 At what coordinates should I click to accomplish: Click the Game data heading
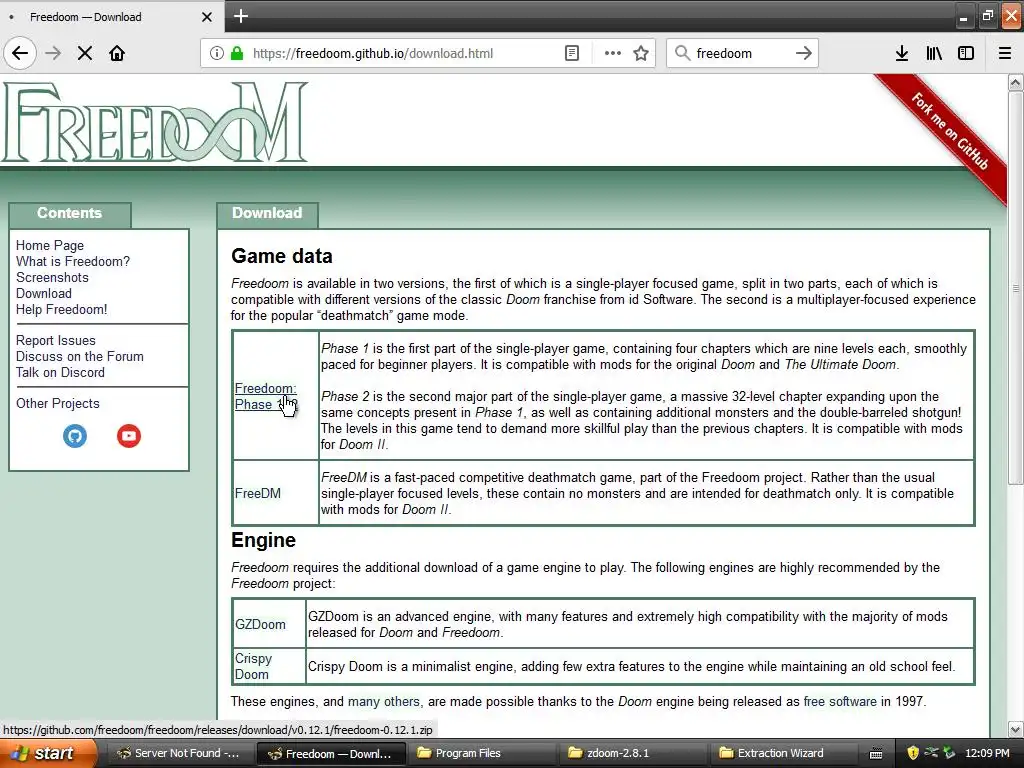[x=281, y=256]
